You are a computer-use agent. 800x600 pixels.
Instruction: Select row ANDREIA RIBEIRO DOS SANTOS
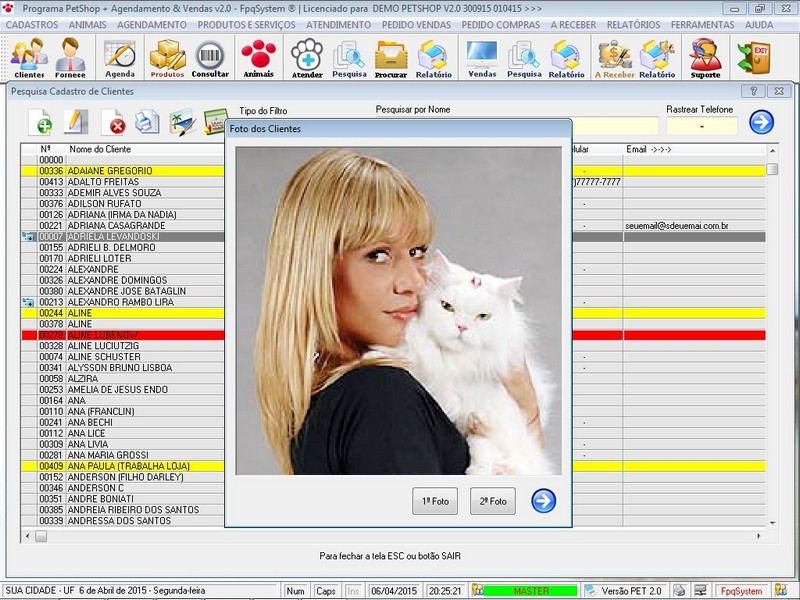pyautogui.click(x=122, y=510)
